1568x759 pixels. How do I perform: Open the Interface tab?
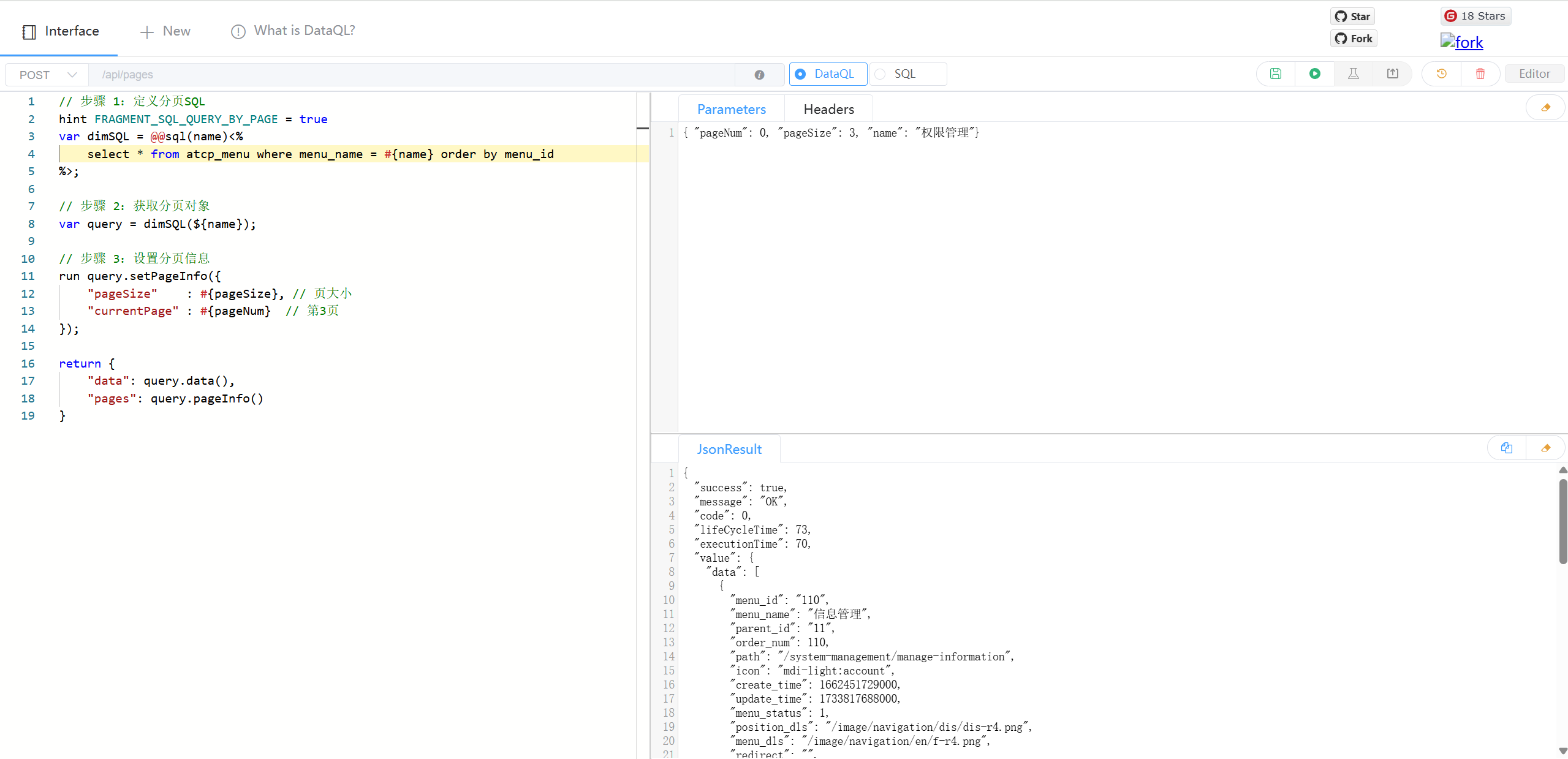(x=59, y=31)
